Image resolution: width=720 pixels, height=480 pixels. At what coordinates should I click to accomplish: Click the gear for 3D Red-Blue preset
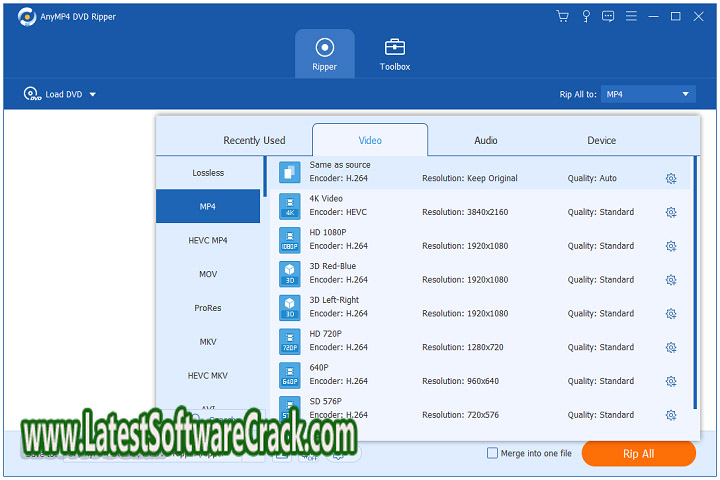point(671,280)
